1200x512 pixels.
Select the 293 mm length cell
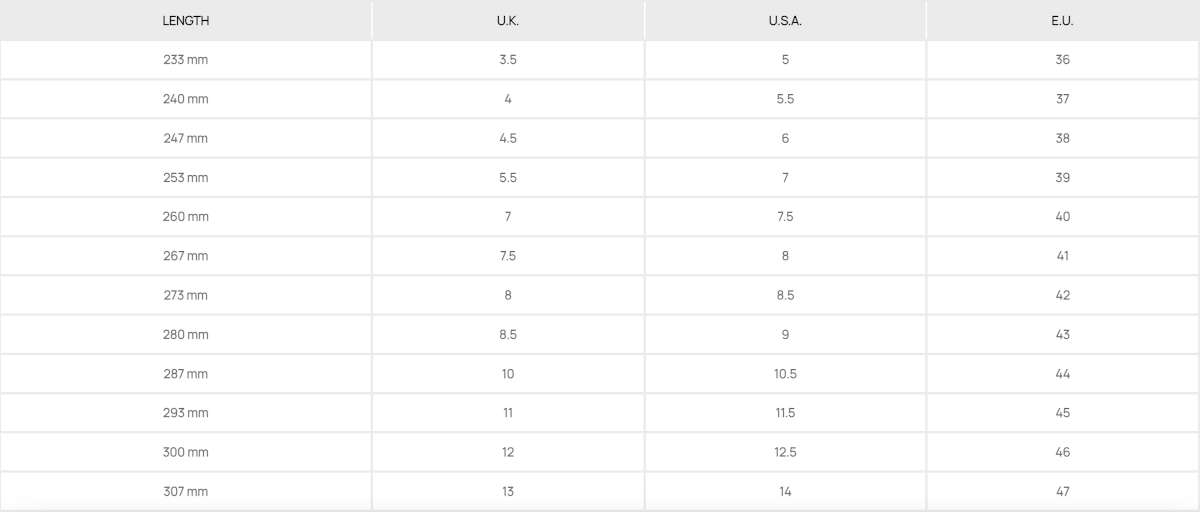click(x=186, y=413)
